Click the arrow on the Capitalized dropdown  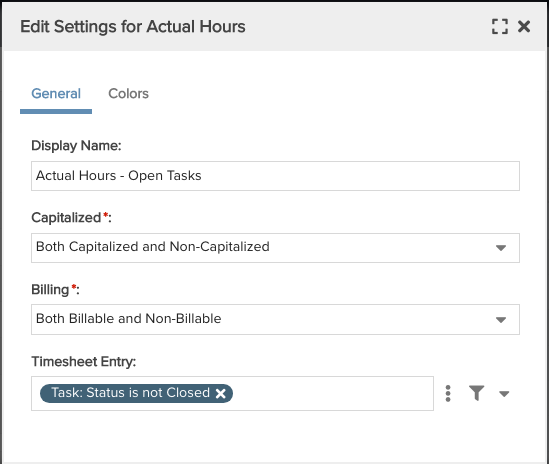[501, 248]
